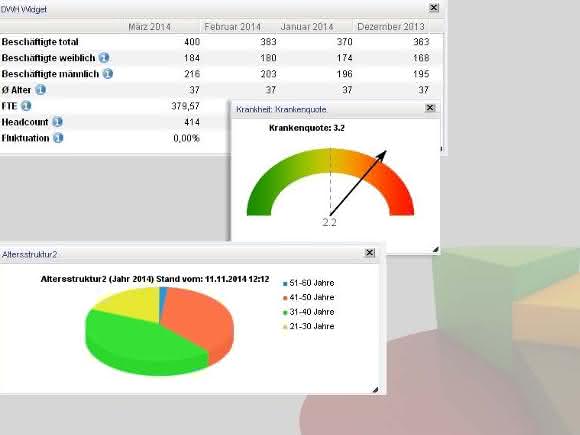Click the DWH Widget title bar label
The width and height of the screenshot is (580, 435).
(23, 10)
